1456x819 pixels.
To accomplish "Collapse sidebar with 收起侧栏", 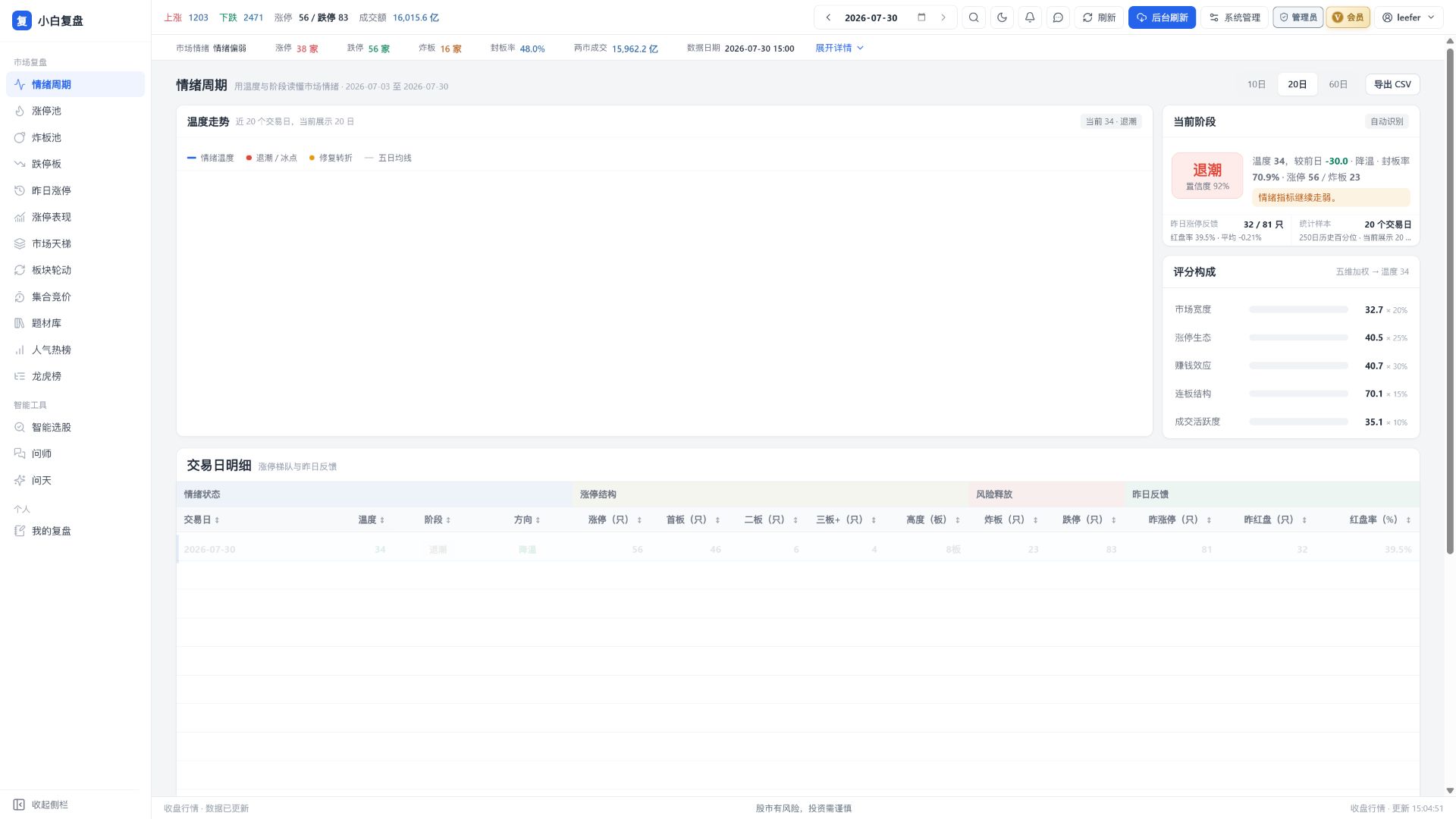I will point(41,805).
